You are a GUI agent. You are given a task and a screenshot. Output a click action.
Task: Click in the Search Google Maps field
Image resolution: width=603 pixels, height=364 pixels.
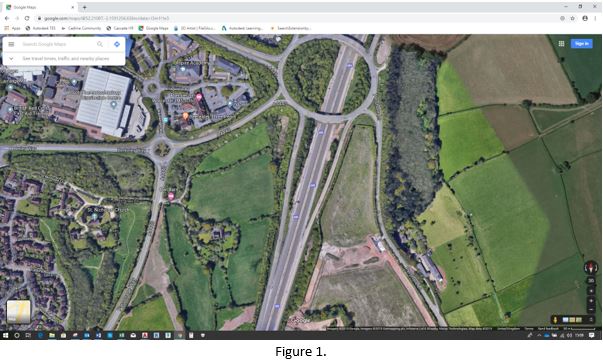tap(57, 44)
